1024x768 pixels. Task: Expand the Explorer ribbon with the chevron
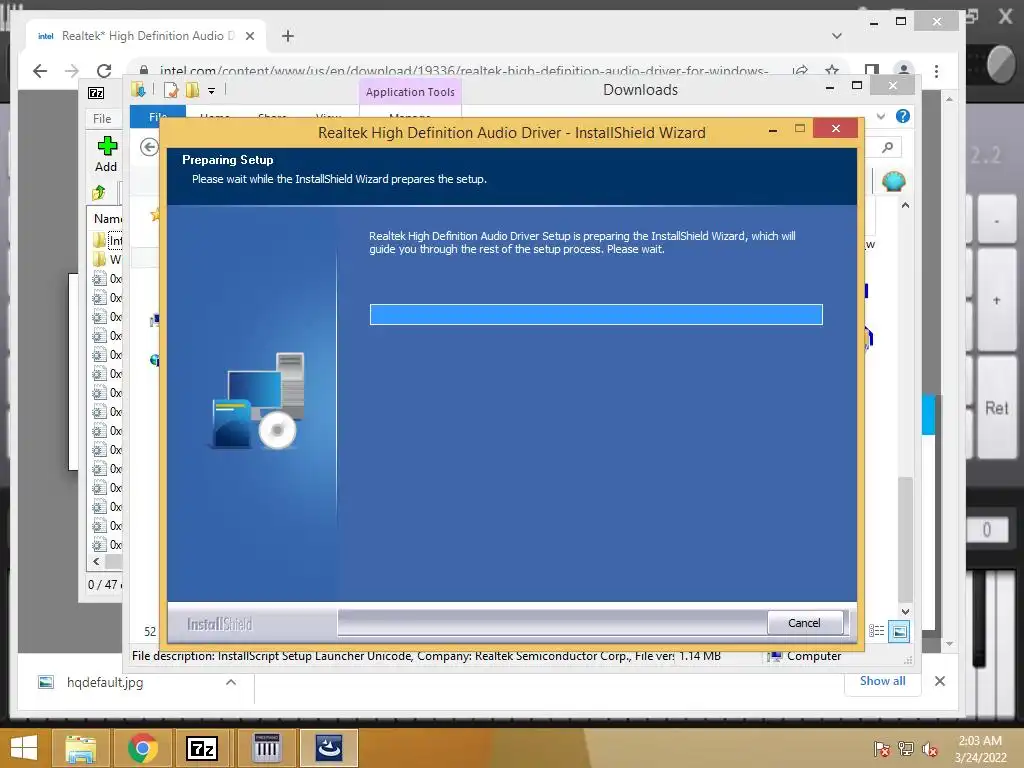[881, 116]
